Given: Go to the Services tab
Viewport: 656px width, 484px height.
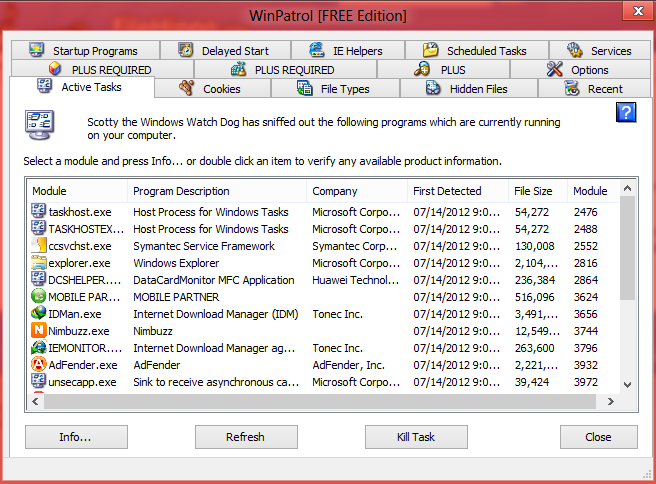Looking at the screenshot, I should [600, 50].
